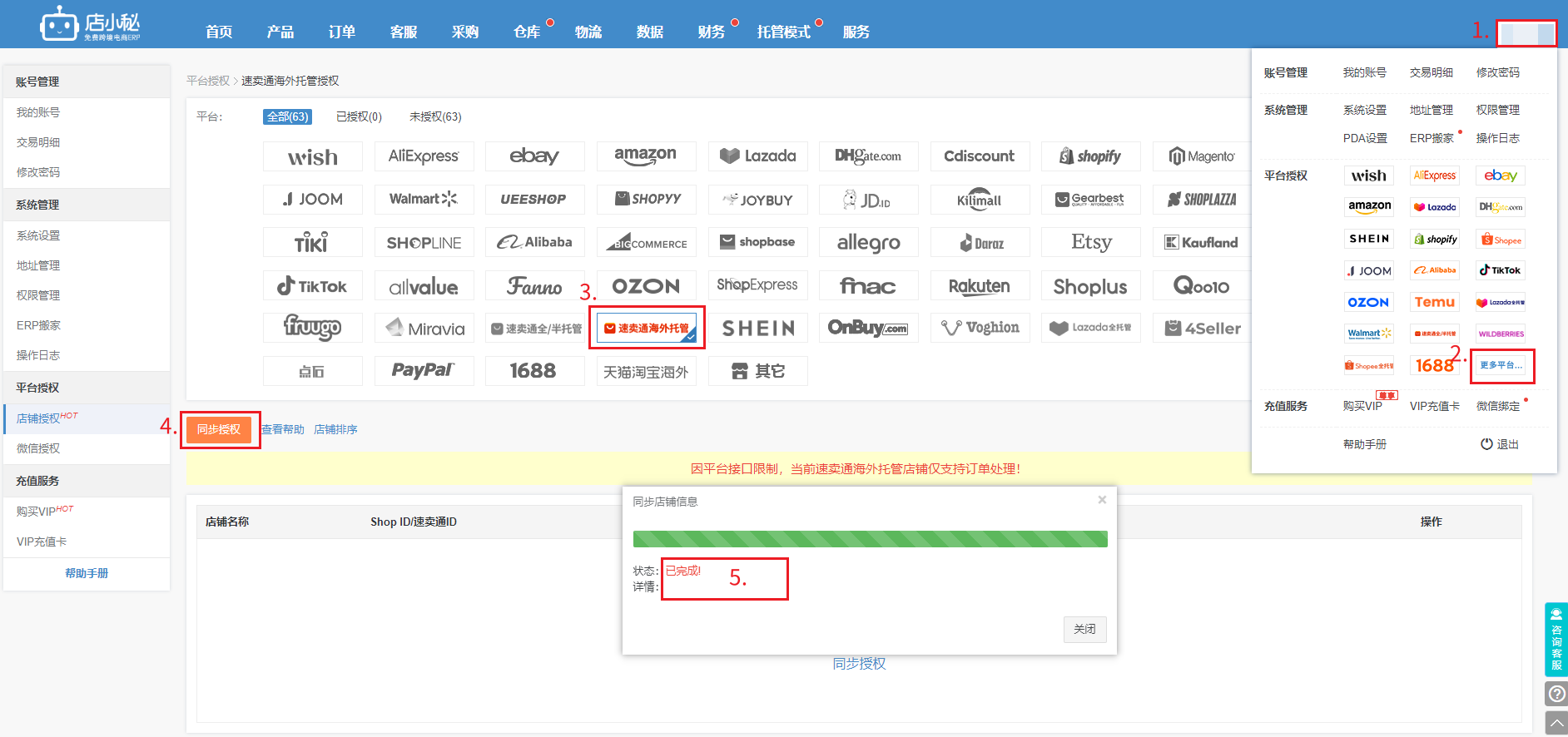Open PDA设置 in the dropdown panel
1568x737 pixels.
pos(1365,138)
